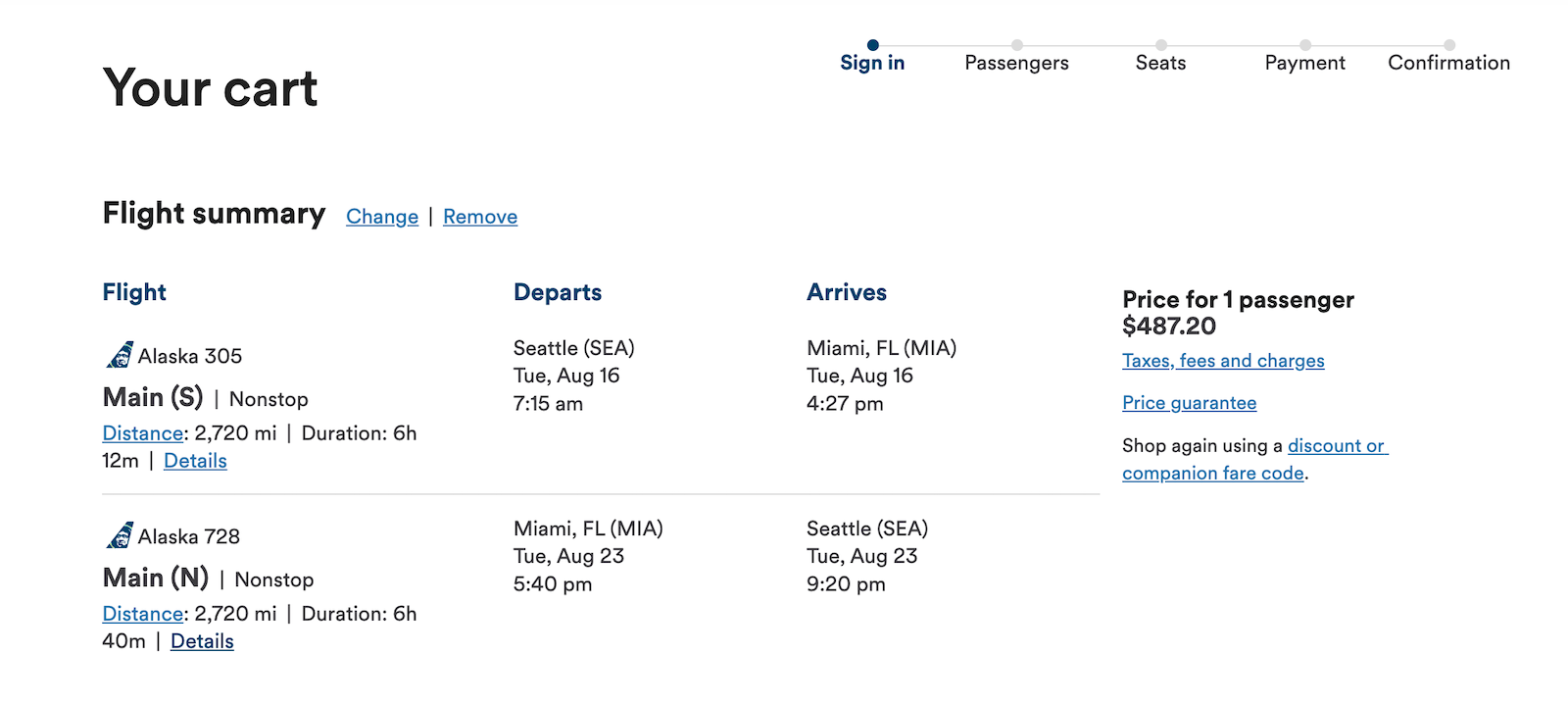Click the Distance link under Main (S)
The height and width of the screenshot is (705, 1568).
[x=142, y=432]
